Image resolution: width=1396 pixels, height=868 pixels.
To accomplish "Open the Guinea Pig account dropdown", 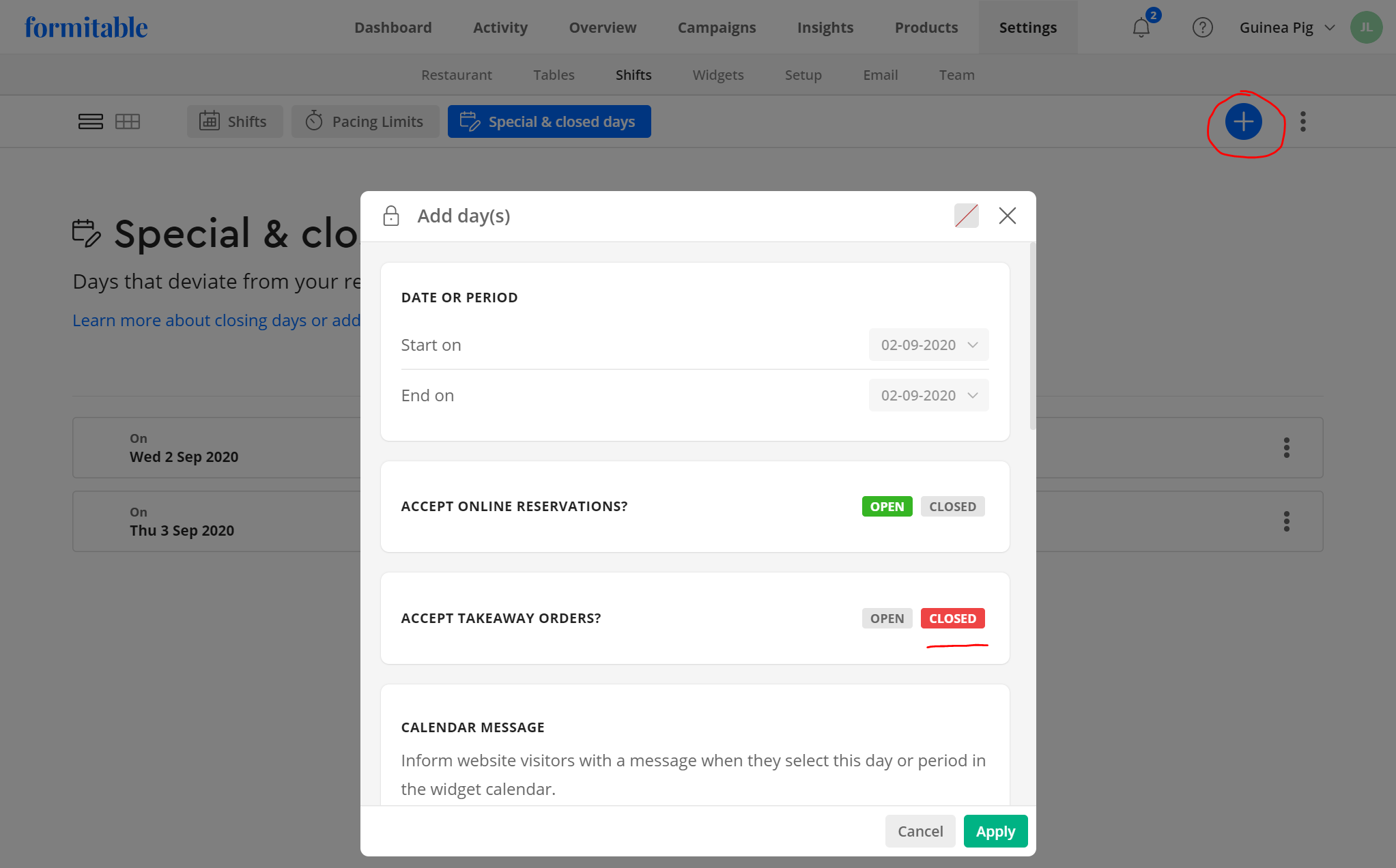I will 1287,27.
